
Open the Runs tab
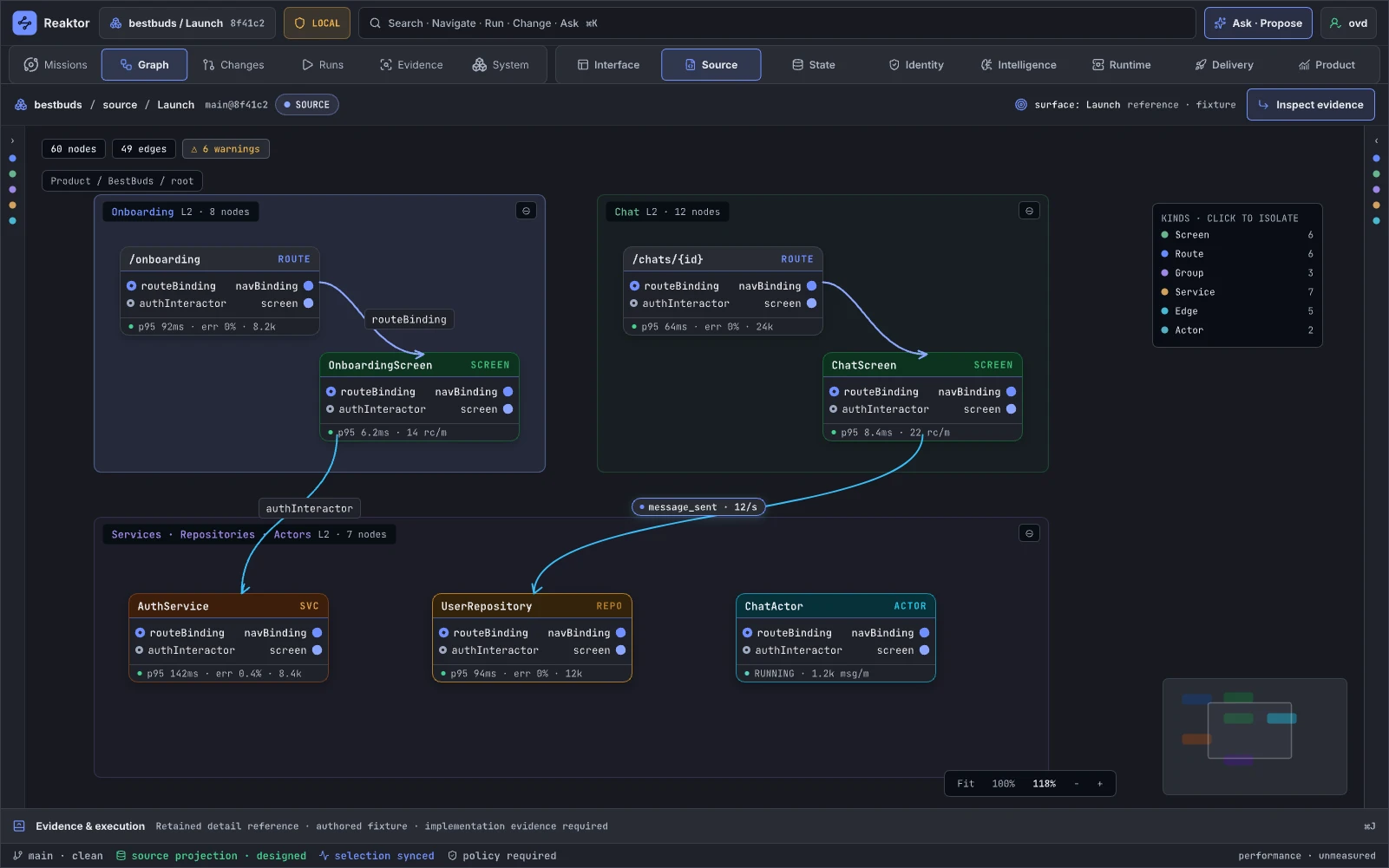click(x=323, y=65)
